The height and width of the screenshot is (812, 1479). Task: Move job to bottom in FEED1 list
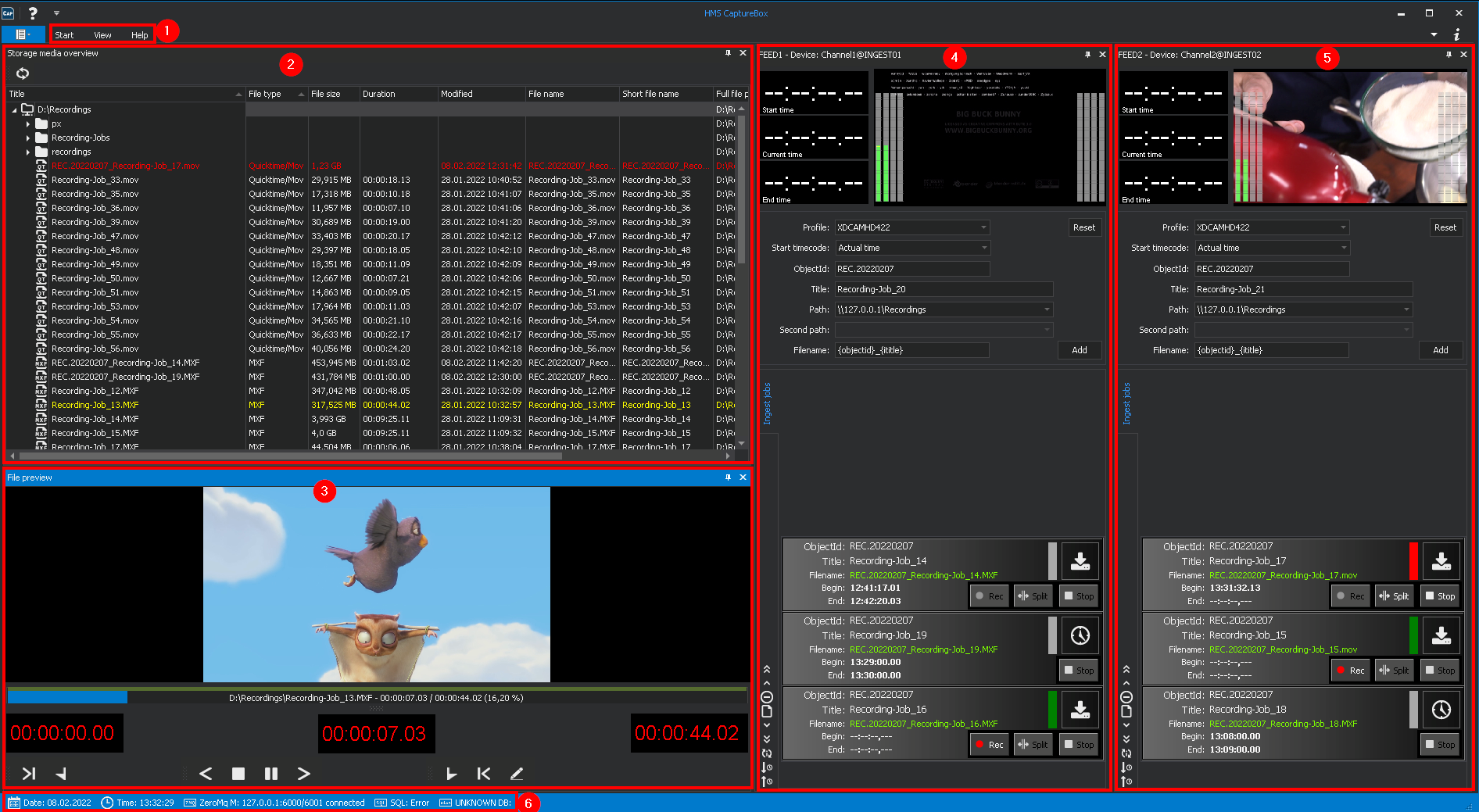tap(767, 739)
